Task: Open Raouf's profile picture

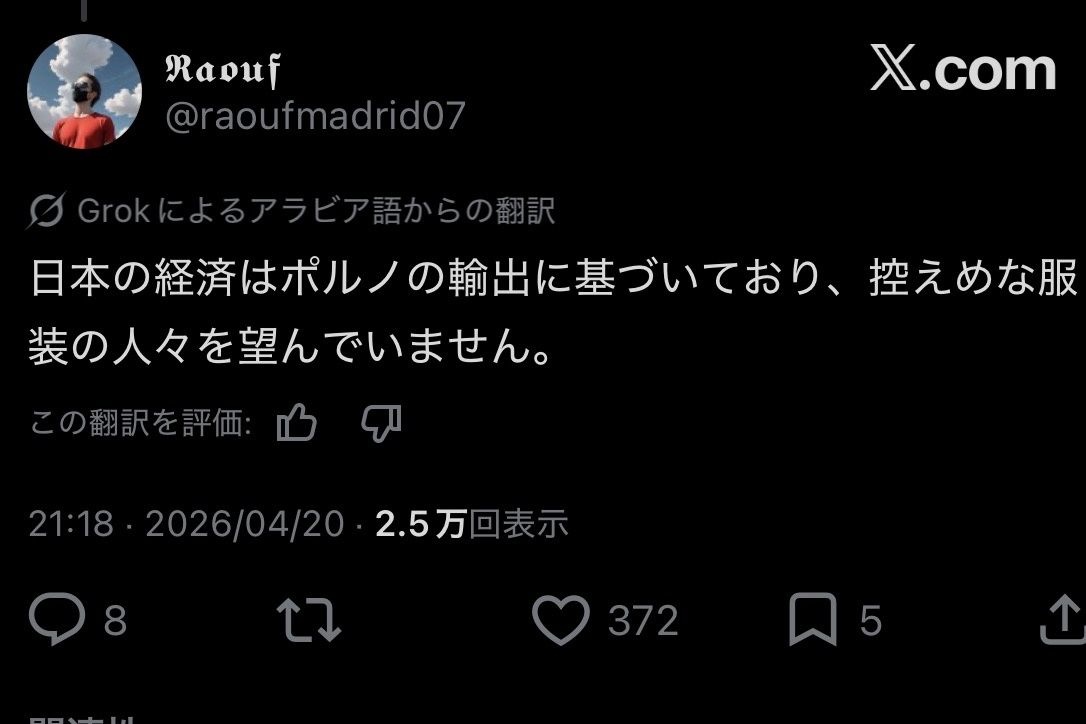Action: click(x=84, y=91)
